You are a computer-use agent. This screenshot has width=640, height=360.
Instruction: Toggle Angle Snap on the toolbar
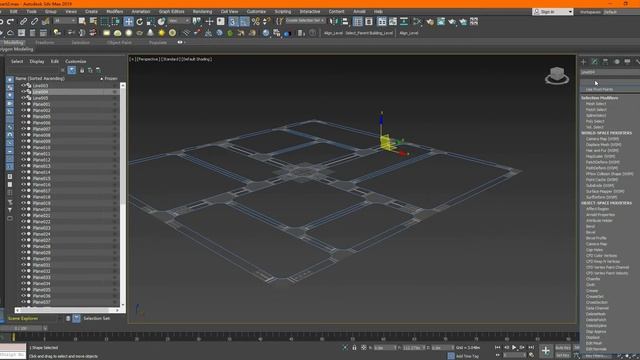click(244, 21)
